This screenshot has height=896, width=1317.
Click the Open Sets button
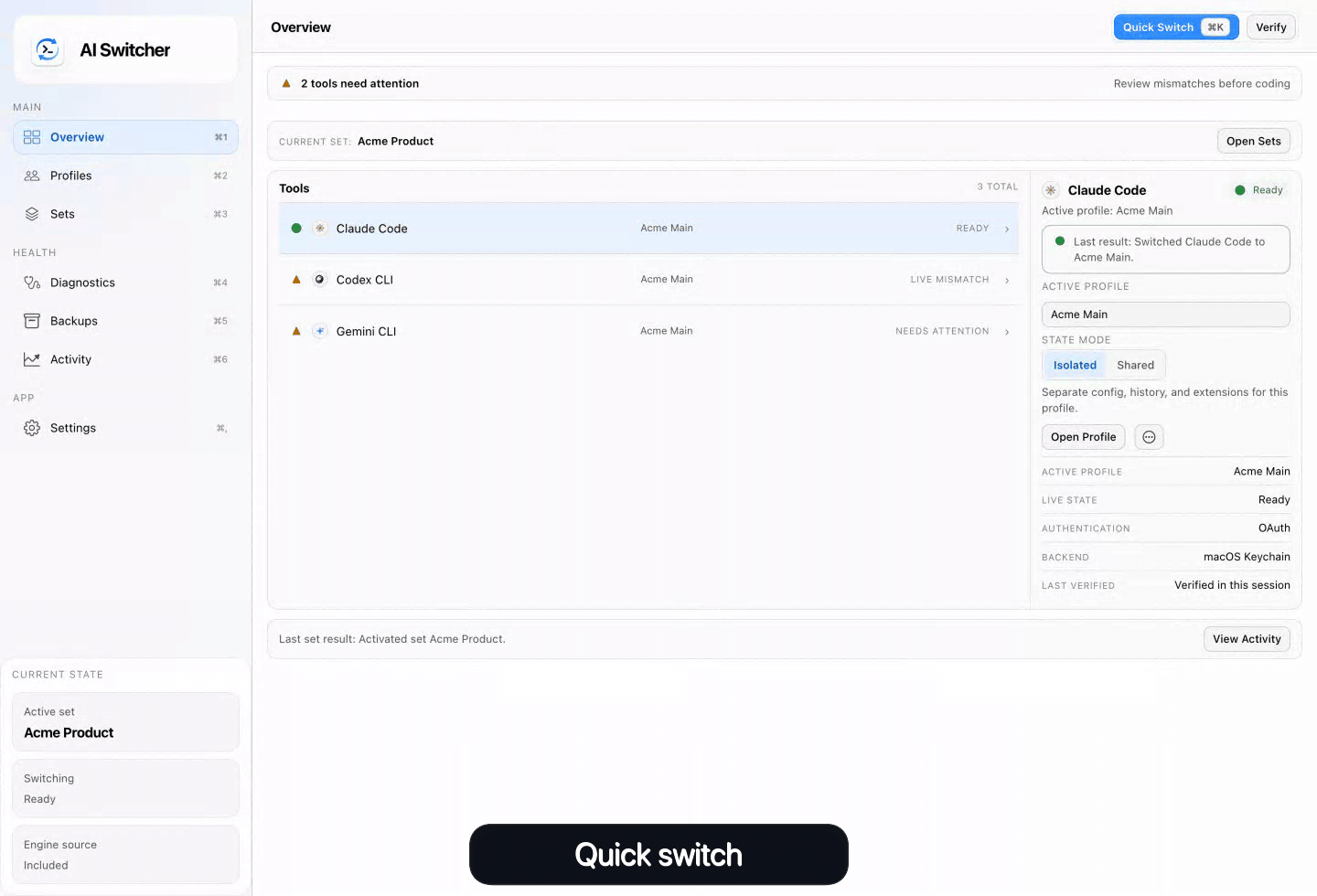[x=1254, y=141]
